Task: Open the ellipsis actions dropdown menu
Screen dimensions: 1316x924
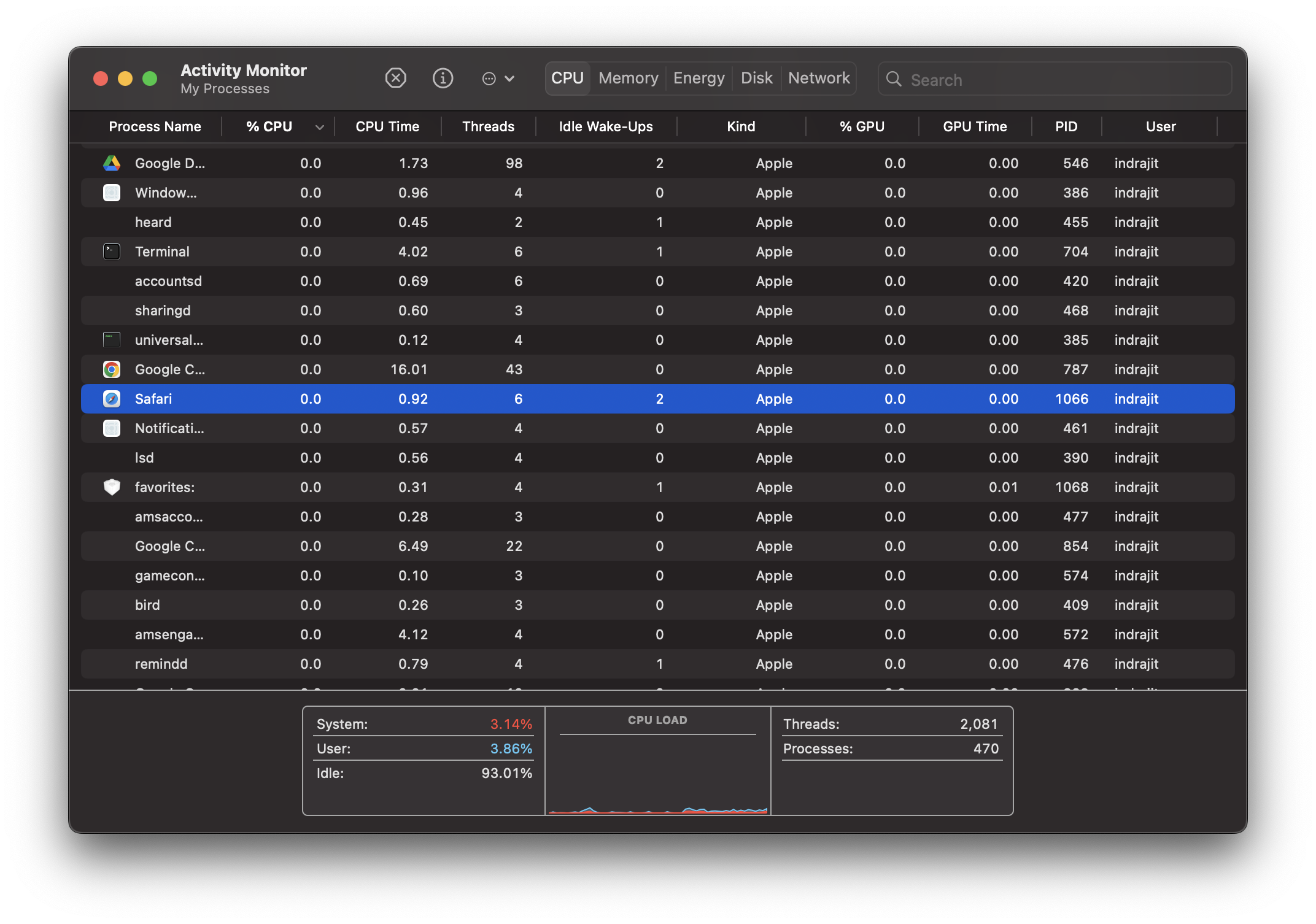Action: (x=489, y=79)
